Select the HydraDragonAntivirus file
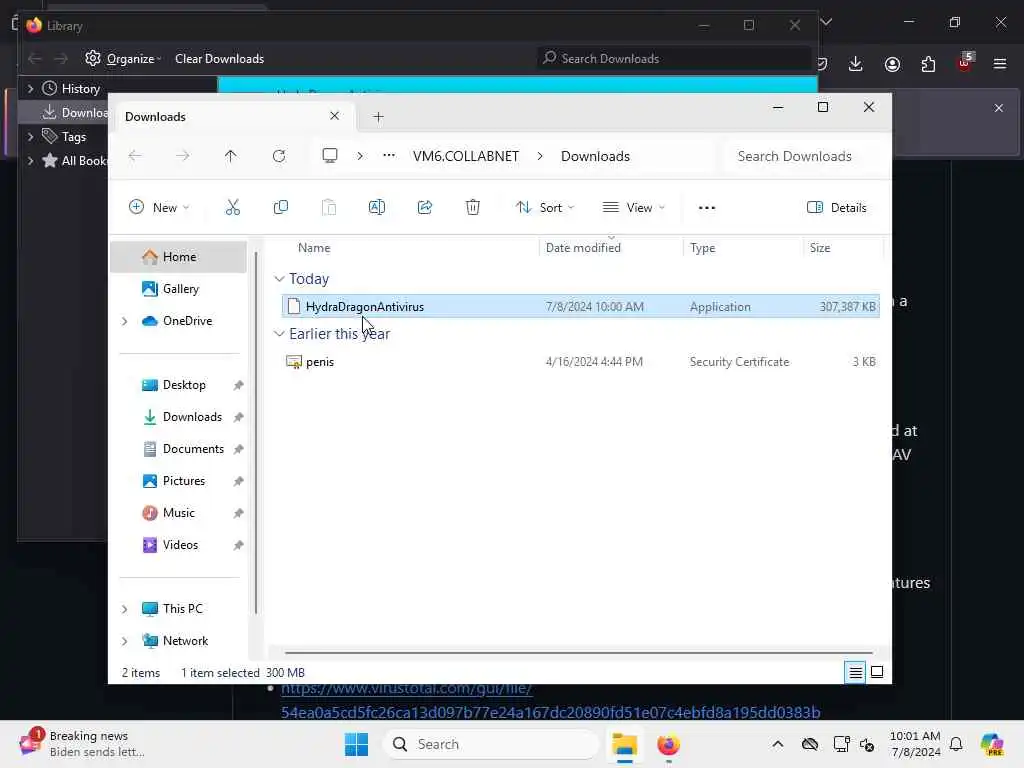 click(581, 306)
